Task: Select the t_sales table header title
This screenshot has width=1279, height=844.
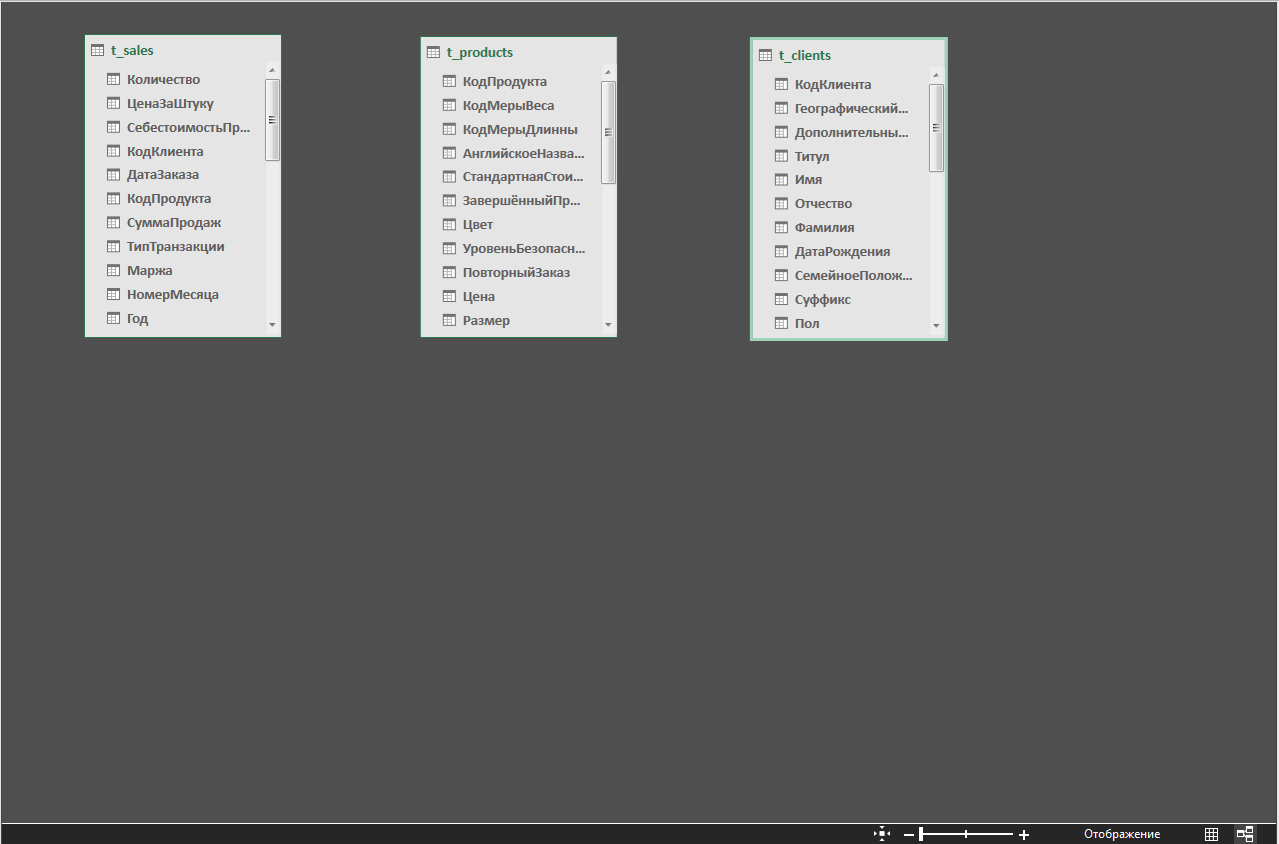Action: pos(132,50)
